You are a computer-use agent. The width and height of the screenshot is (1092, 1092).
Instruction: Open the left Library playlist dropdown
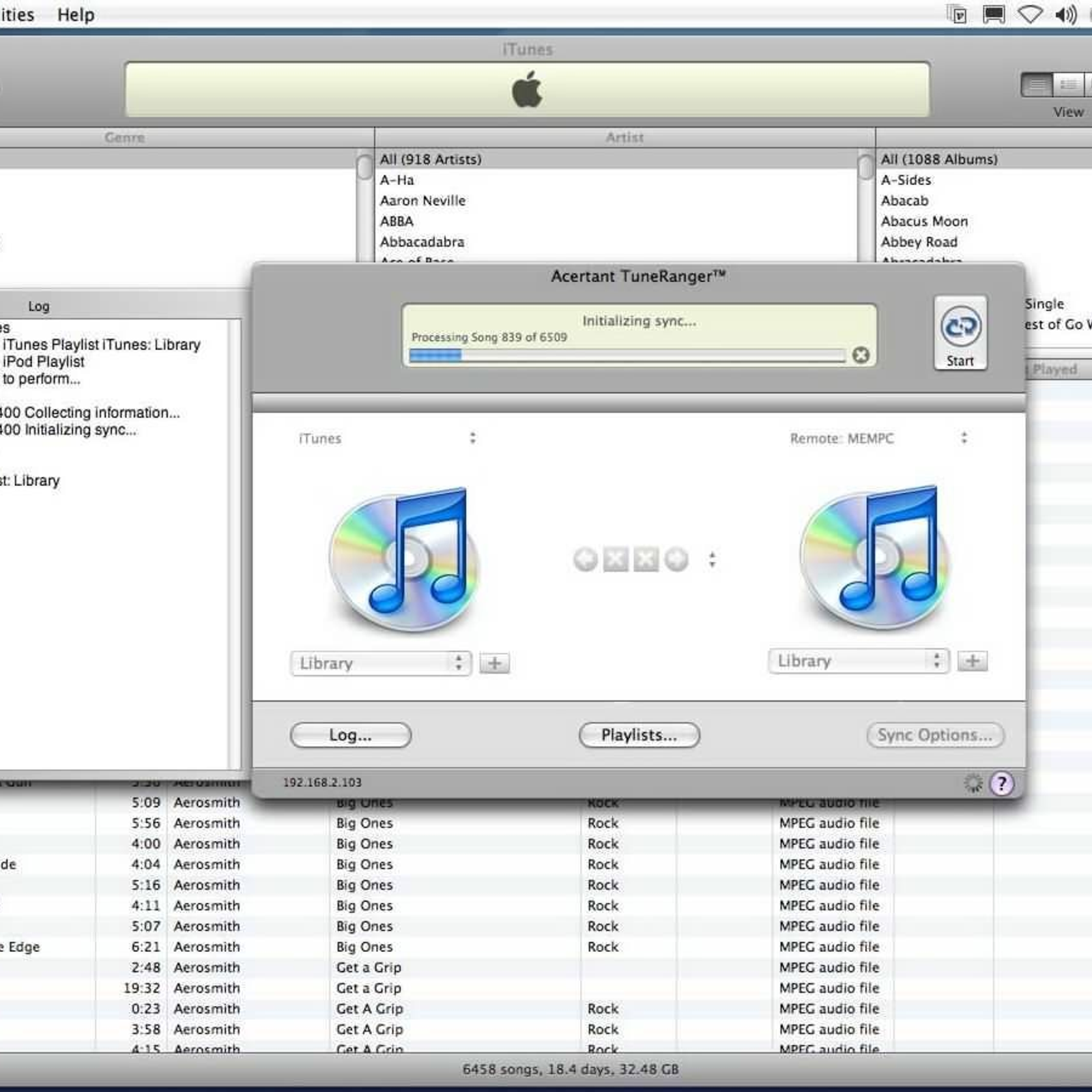click(x=381, y=663)
